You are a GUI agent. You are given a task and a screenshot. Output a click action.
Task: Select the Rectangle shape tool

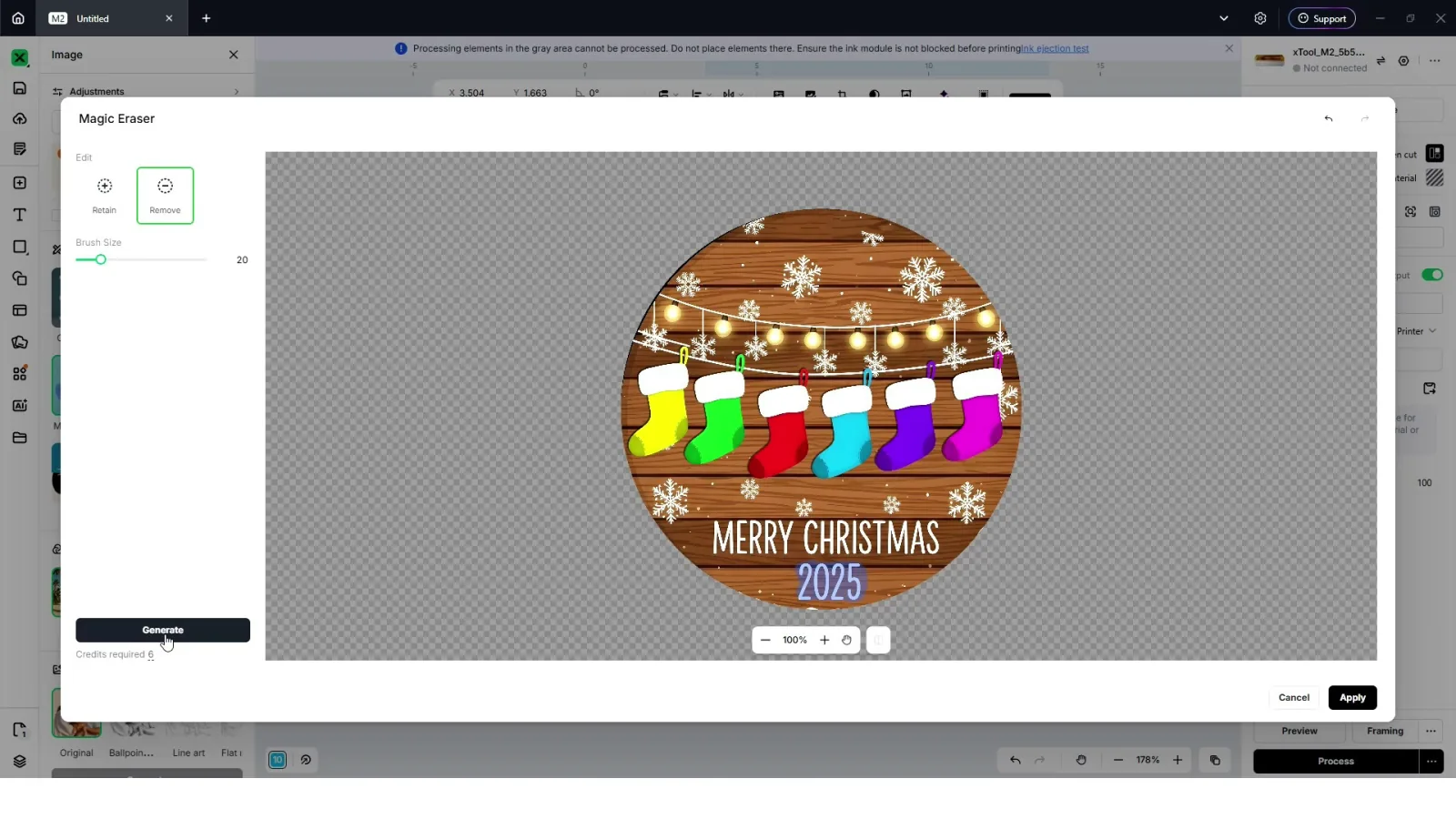(19, 247)
